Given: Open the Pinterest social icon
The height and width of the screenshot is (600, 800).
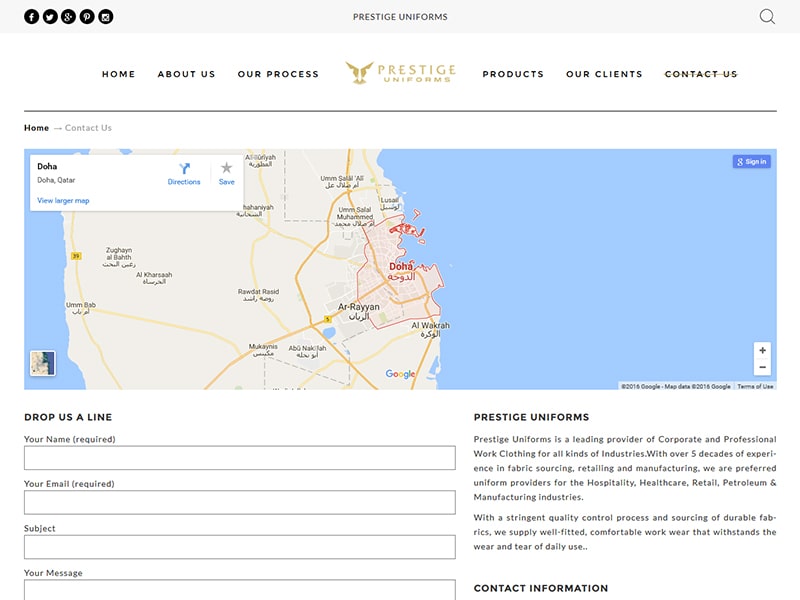Looking at the screenshot, I should [x=87, y=17].
